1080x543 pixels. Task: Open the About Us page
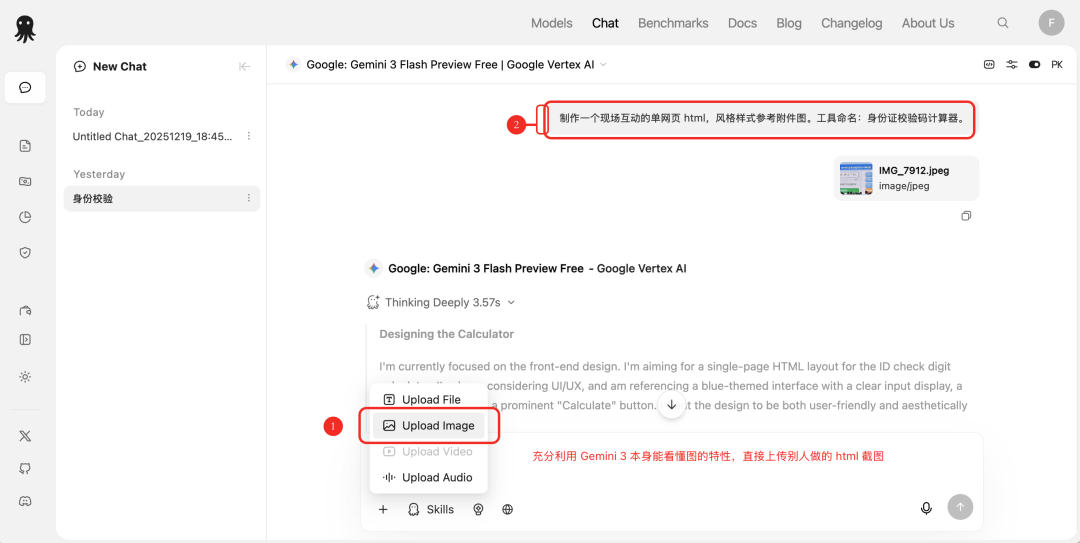point(928,23)
